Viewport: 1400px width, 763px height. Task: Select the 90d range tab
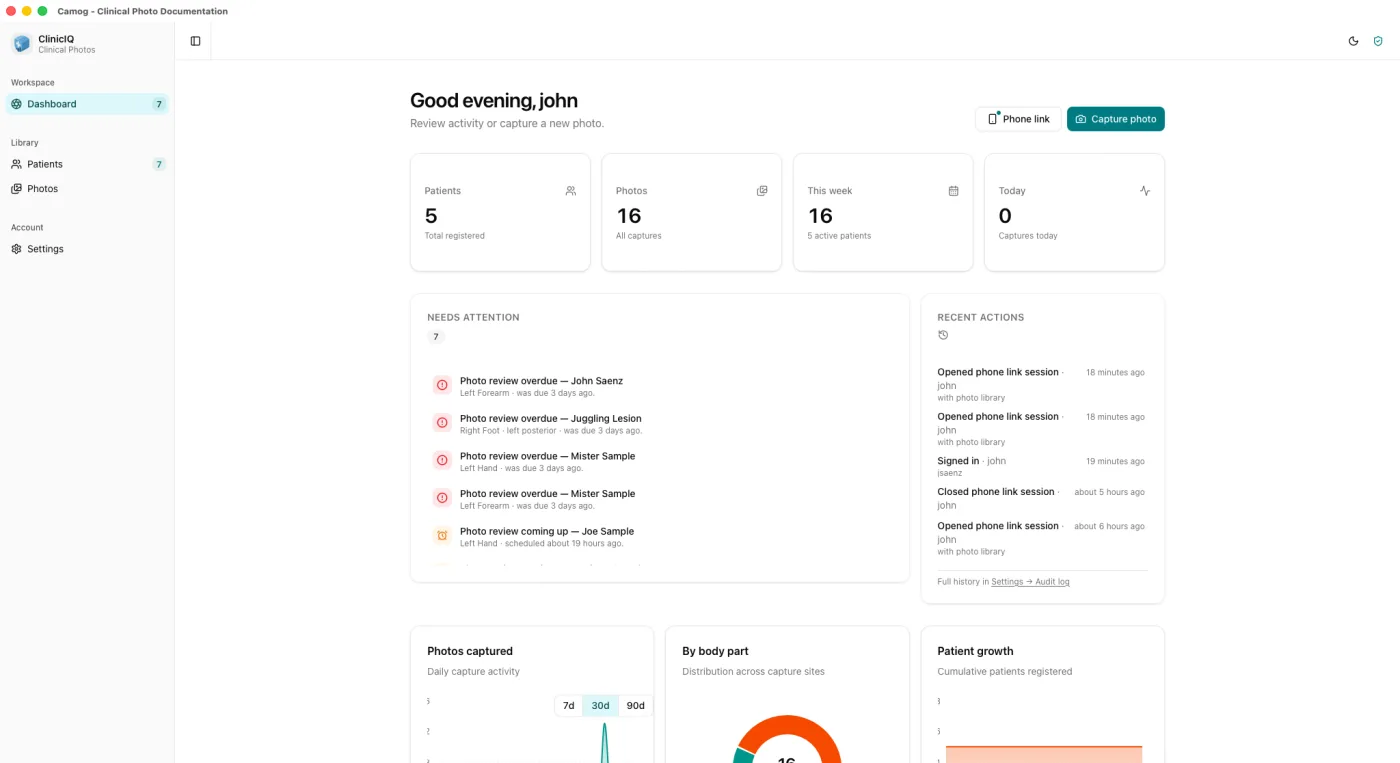pos(635,706)
